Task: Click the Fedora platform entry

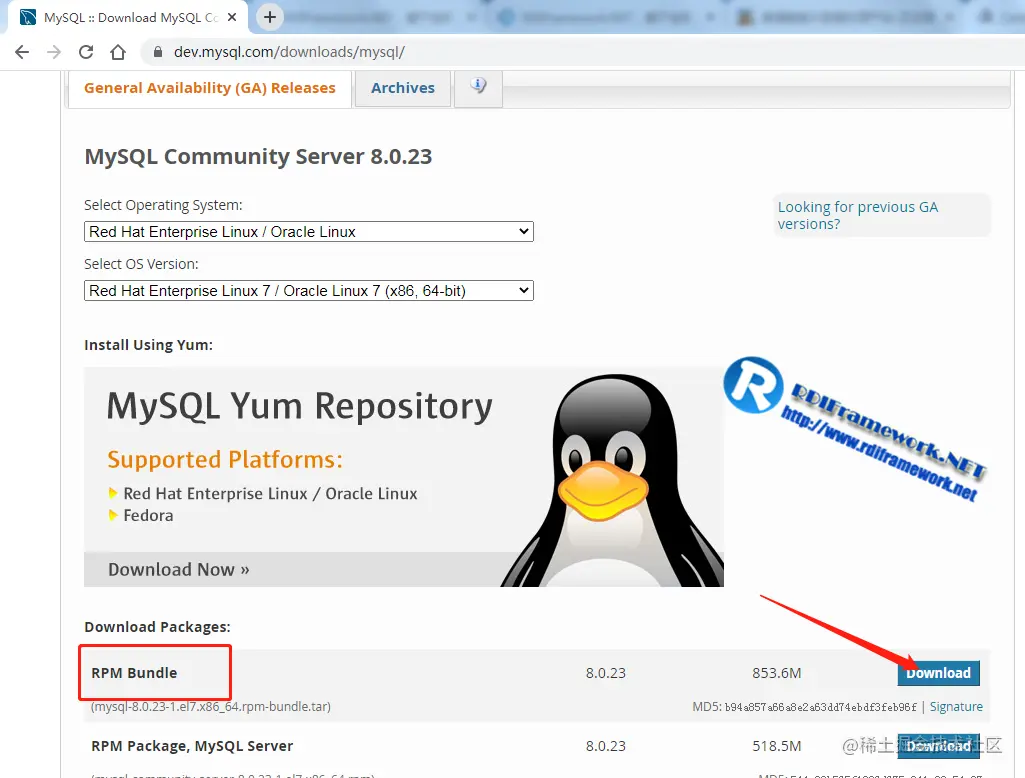Action: (x=148, y=515)
